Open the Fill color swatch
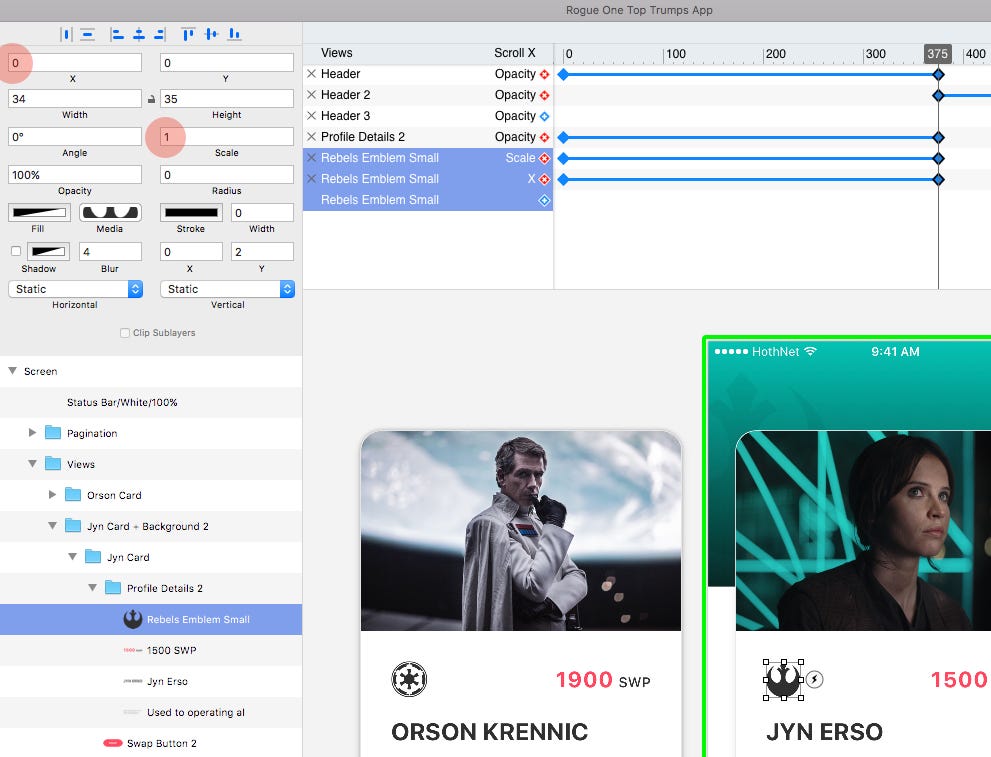The width and height of the screenshot is (991, 757). click(39, 213)
